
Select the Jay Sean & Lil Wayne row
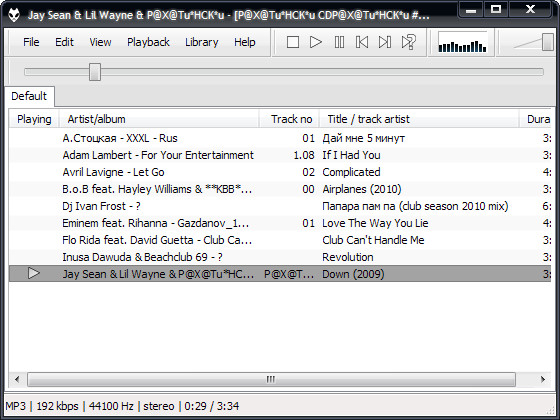[x=280, y=274]
